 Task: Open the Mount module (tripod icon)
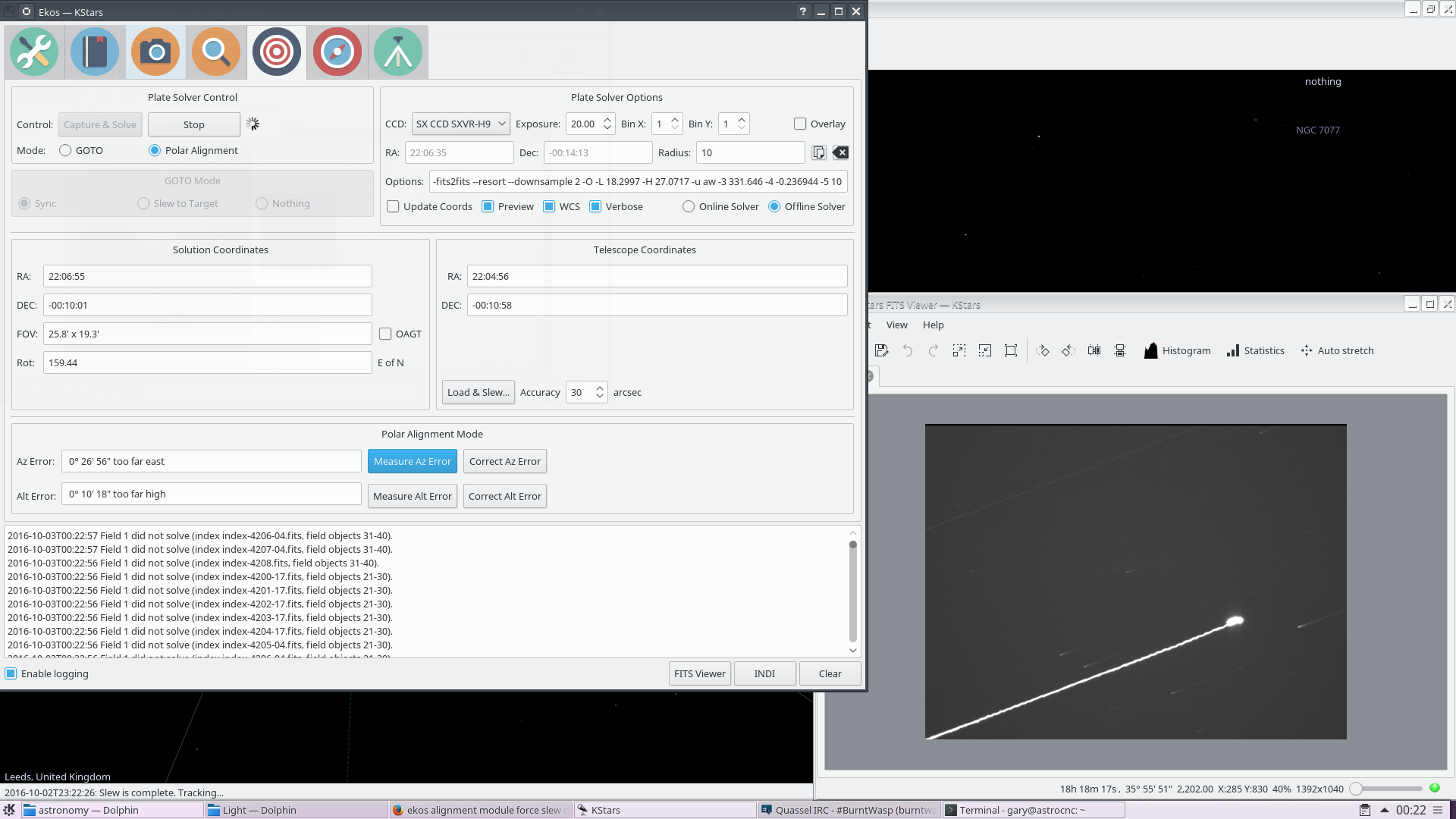398,52
